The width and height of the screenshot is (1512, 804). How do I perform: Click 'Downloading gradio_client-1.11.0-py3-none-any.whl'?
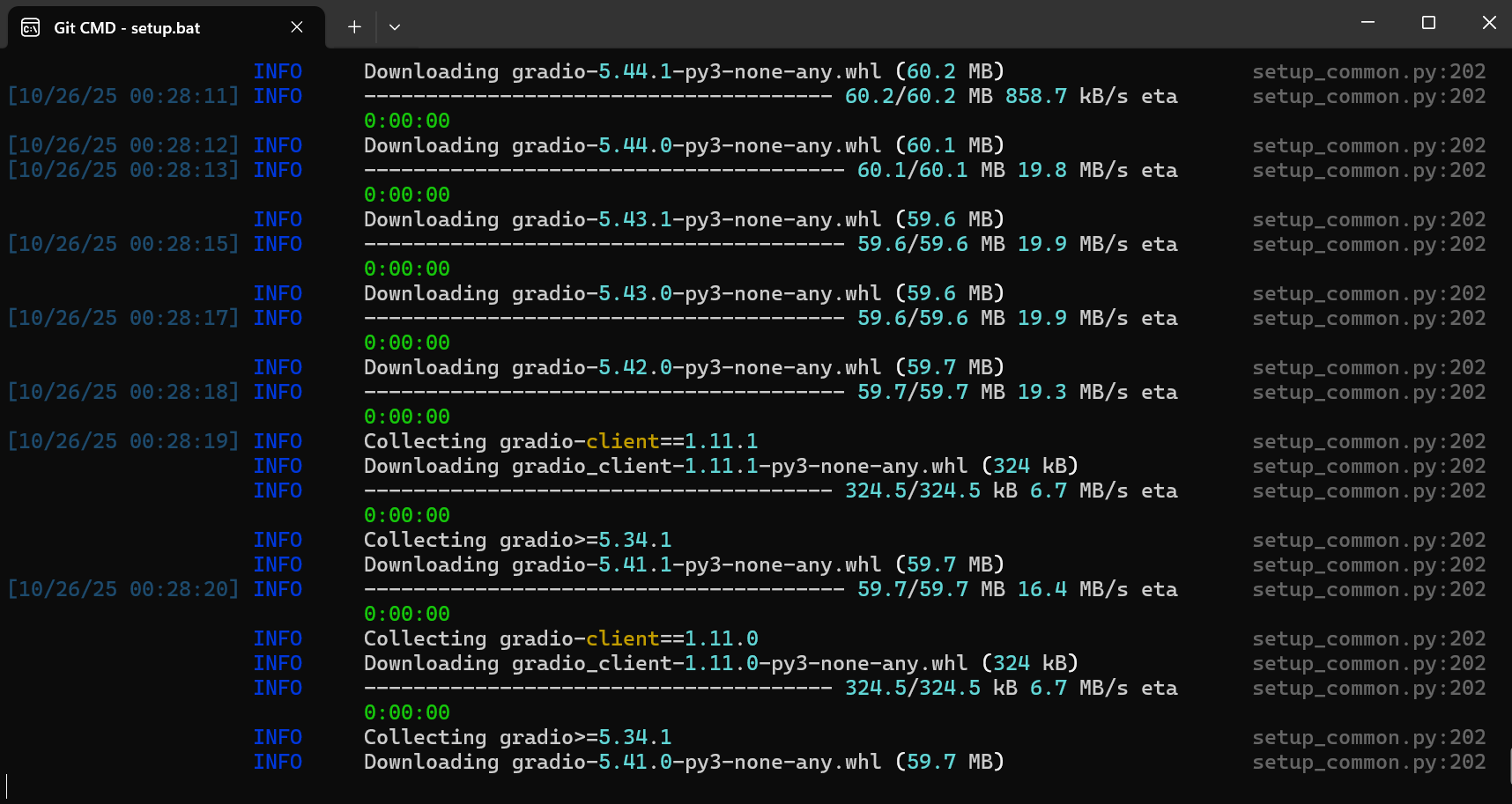(665, 663)
